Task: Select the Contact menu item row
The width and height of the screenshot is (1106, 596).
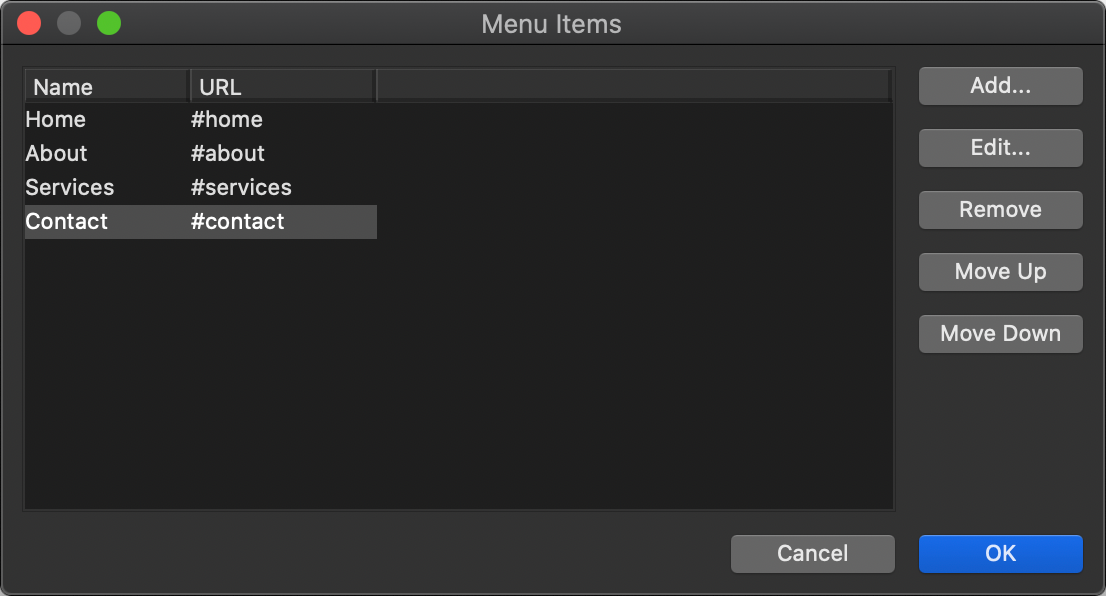Action: tap(67, 222)
